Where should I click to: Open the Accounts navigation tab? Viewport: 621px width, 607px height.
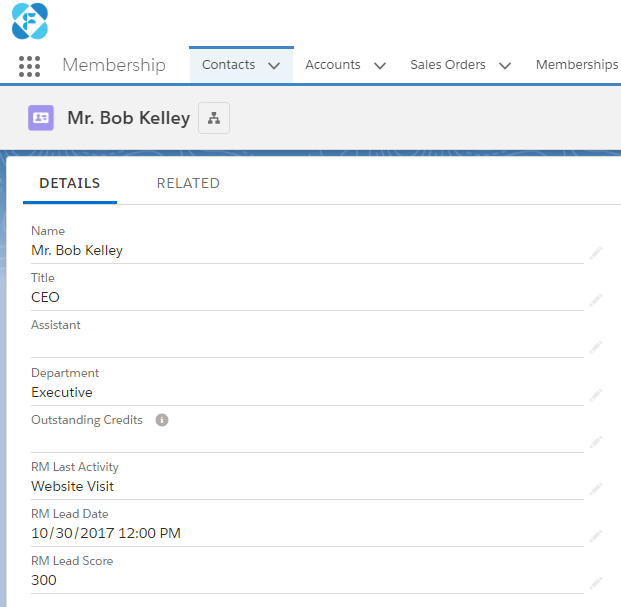333,65
